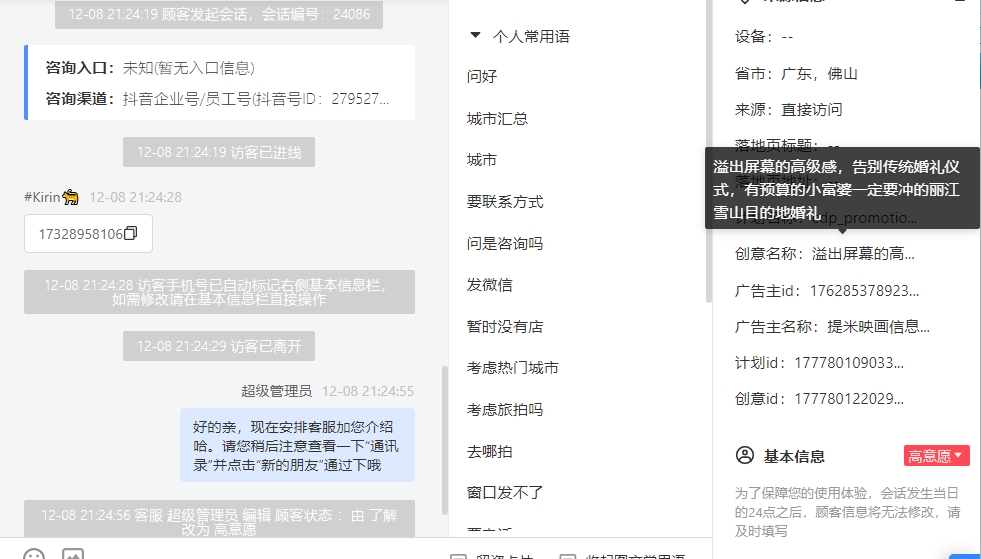Choose the 城市 quick phrase

click(482, 160)
